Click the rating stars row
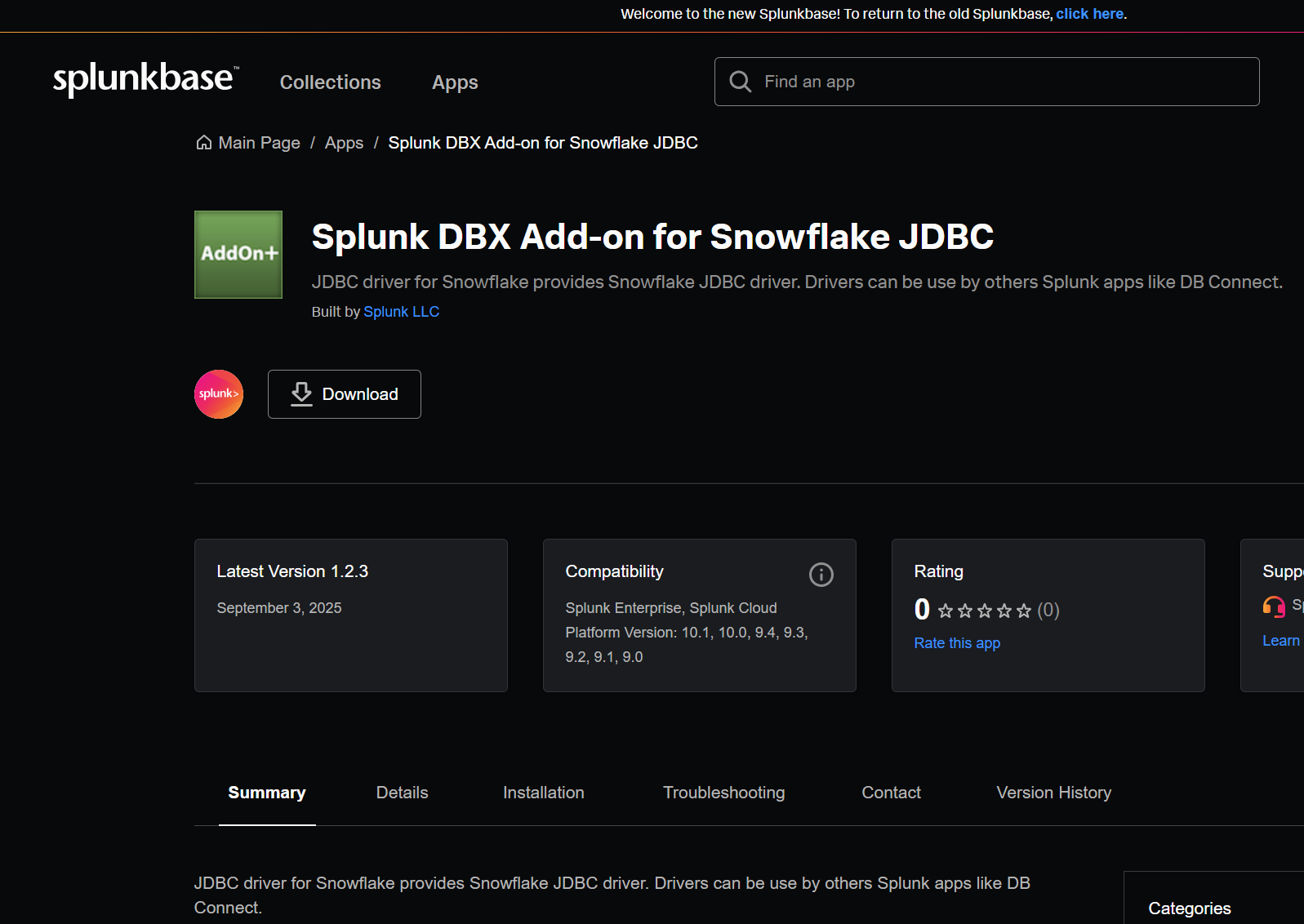The width and height of the screenshot is (1304, 924). (x=985, y=611)
